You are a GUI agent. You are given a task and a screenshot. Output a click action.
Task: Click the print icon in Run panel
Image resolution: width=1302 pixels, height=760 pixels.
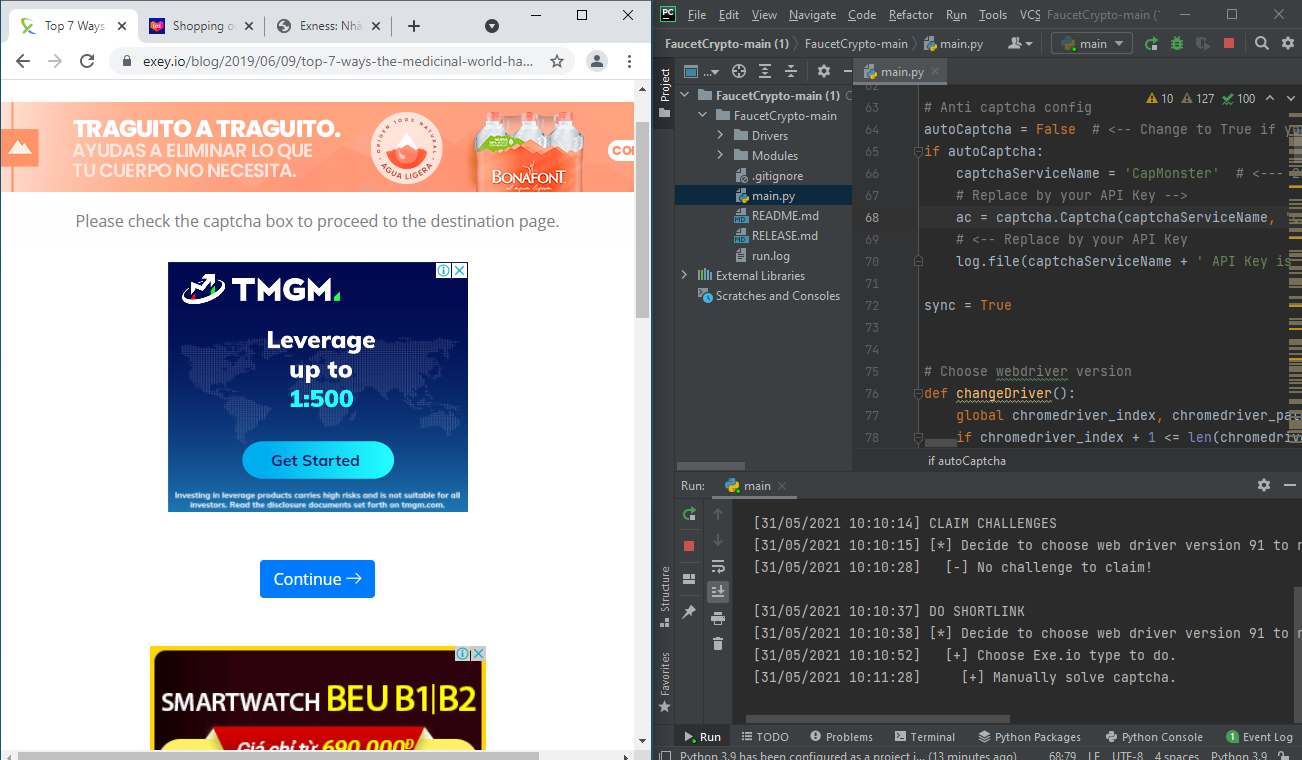(x=717, y=618)
